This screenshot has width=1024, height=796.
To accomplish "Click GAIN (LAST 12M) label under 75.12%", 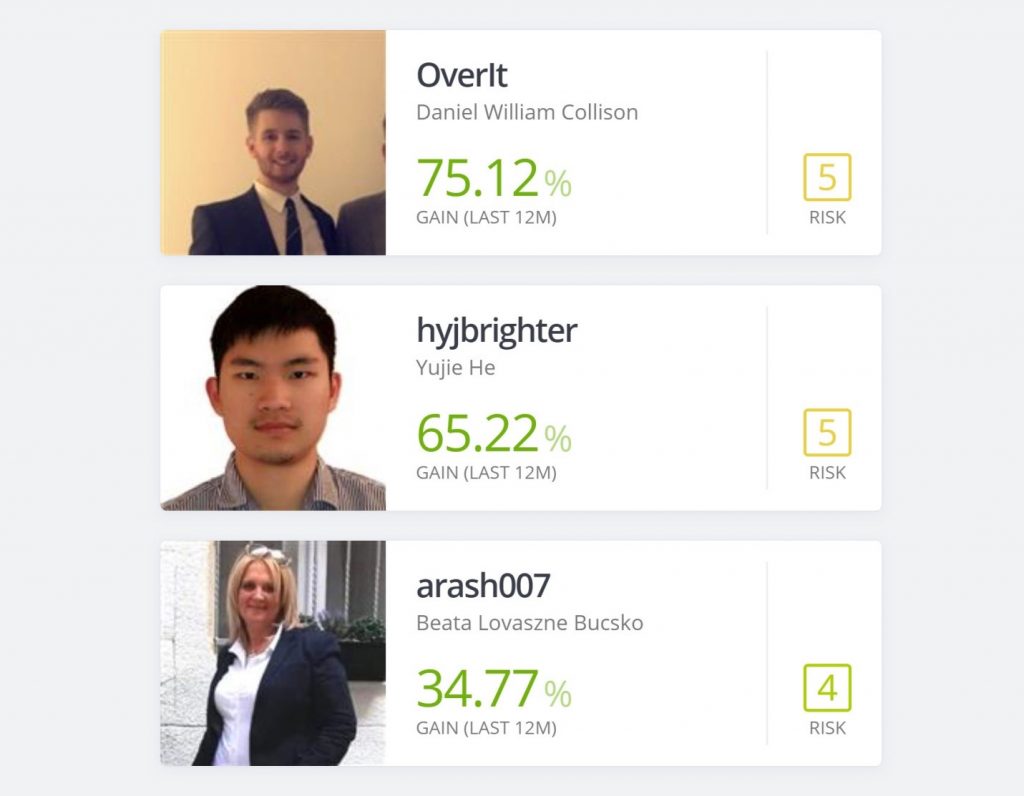I will [487, 217].
